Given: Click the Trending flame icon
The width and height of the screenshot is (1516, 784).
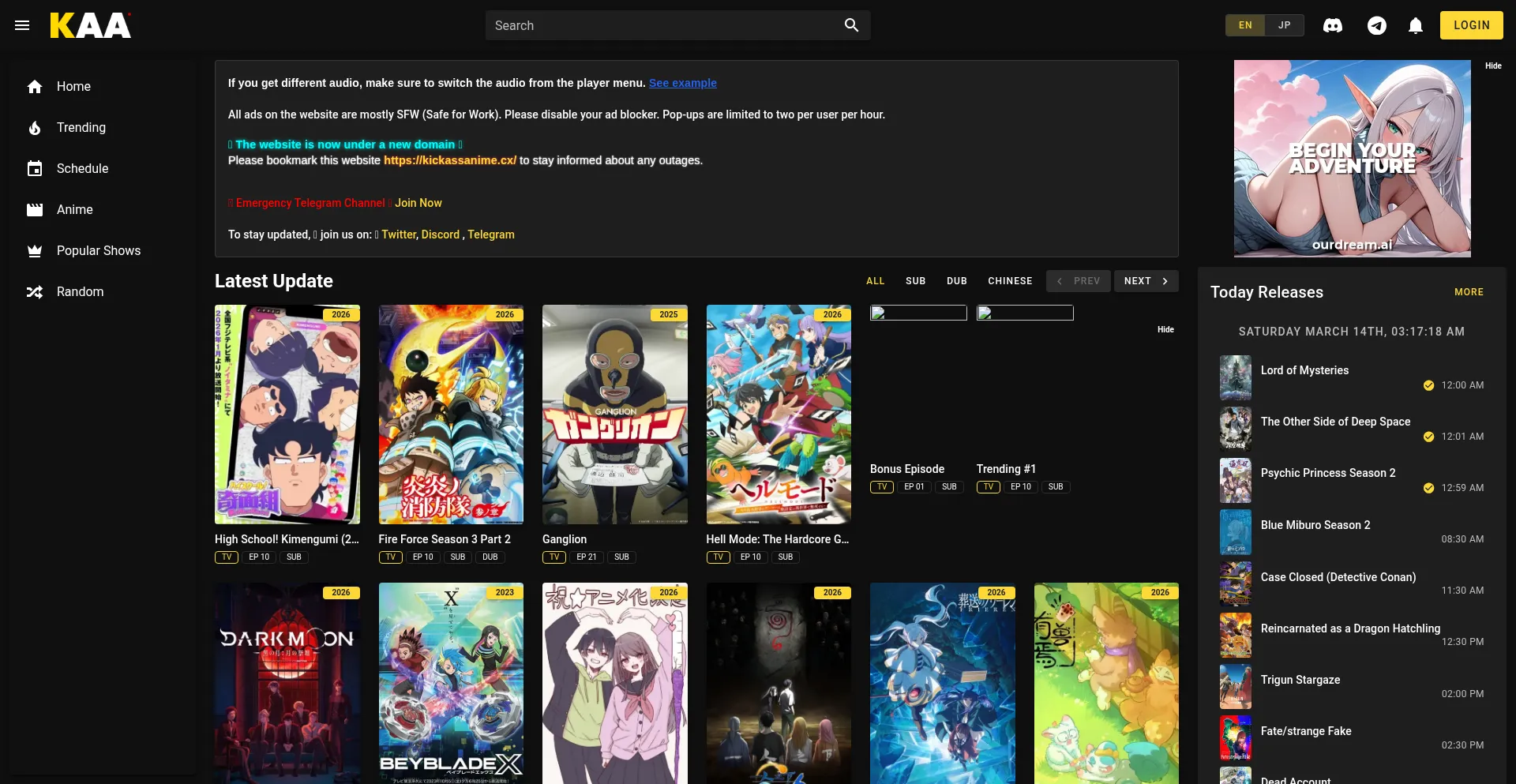Looking at the screenshot, I should click(35, 128).
